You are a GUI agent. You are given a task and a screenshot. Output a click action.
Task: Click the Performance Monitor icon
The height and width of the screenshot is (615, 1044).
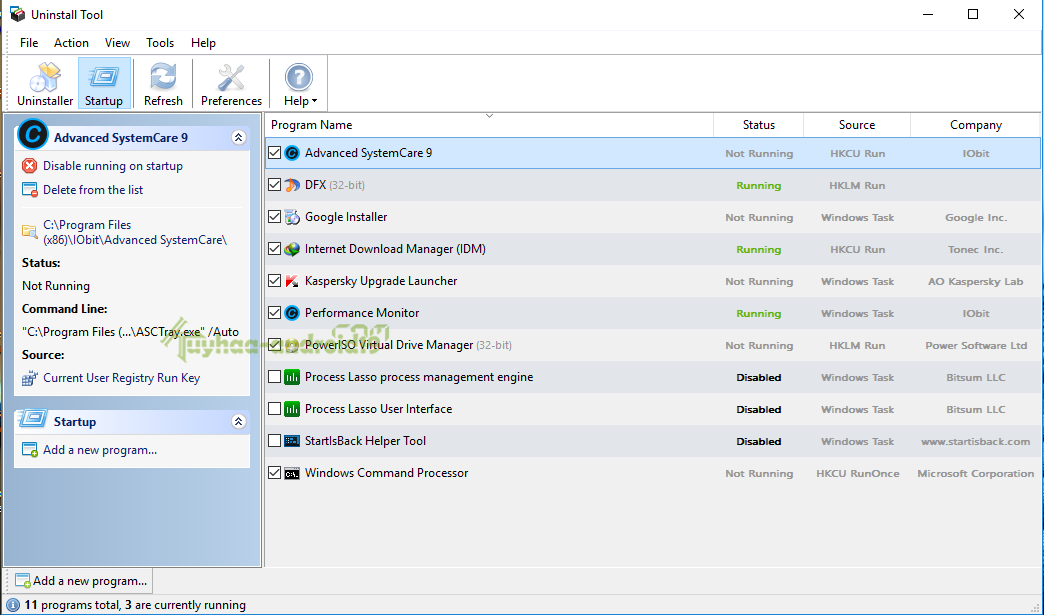[x=292, y=313]
